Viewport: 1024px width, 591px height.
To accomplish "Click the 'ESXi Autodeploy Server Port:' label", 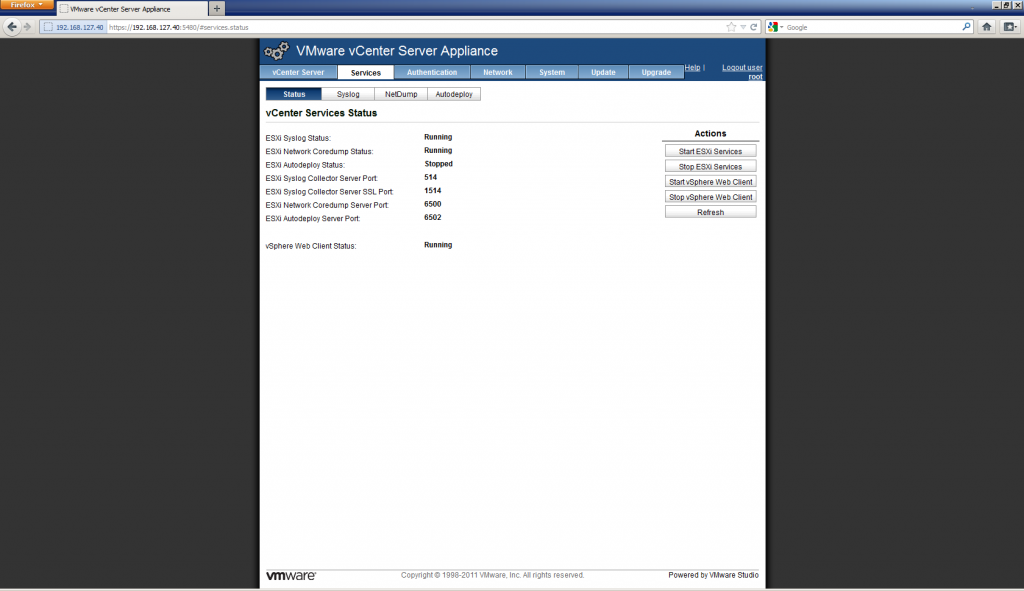I will coord(313,219).
